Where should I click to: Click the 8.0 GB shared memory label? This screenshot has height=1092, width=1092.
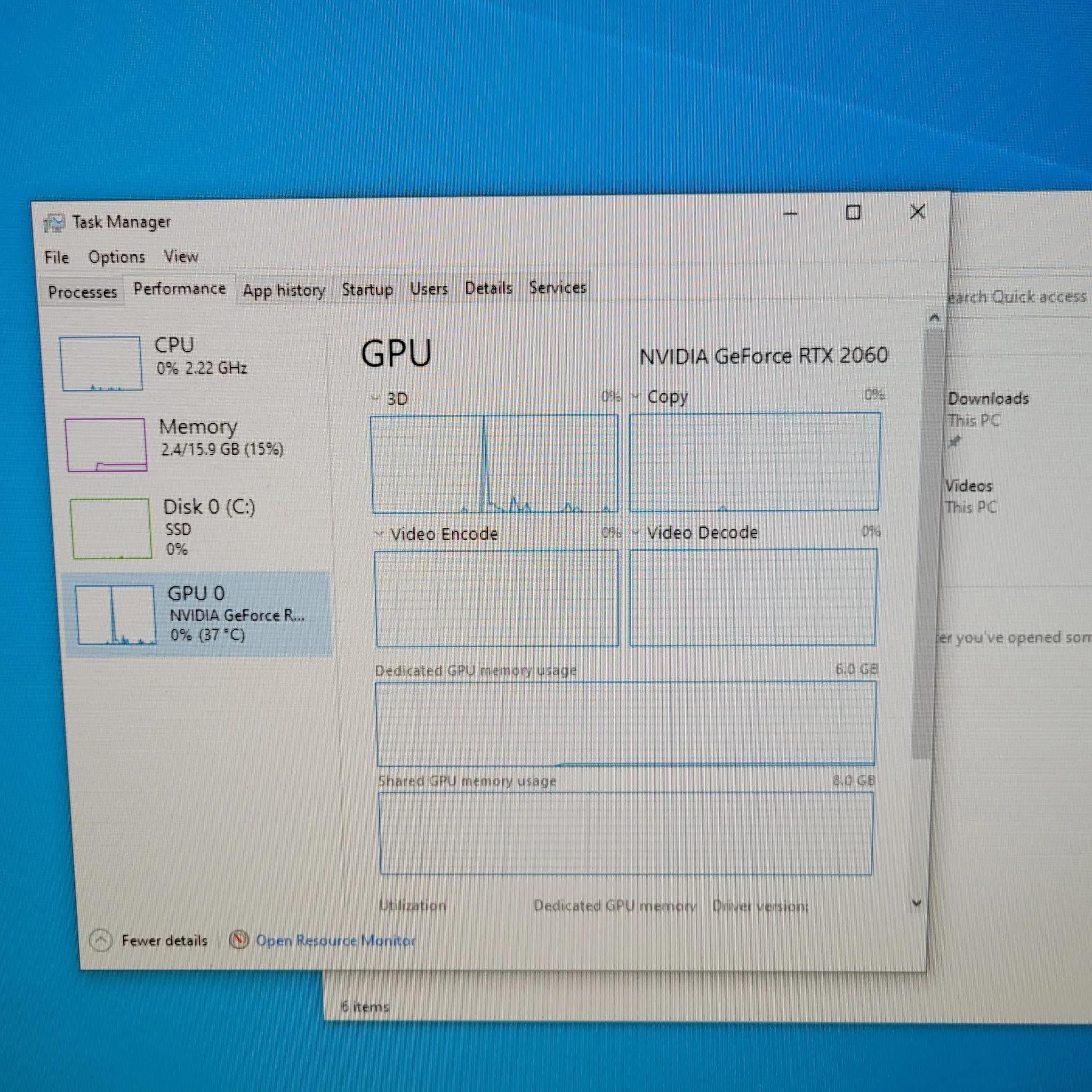click(854, 781)
